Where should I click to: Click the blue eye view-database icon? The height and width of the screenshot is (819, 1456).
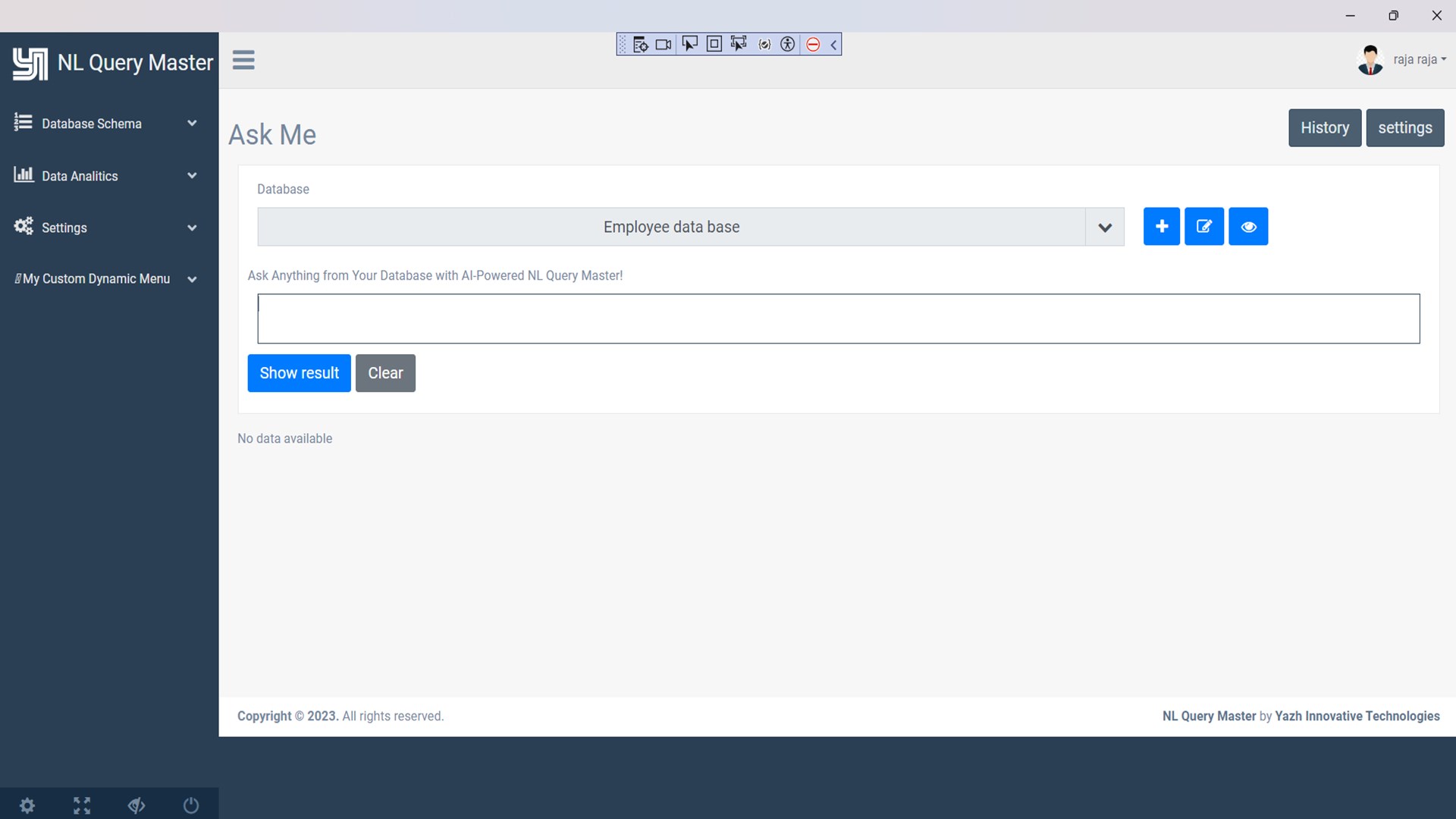[1248, 226]
